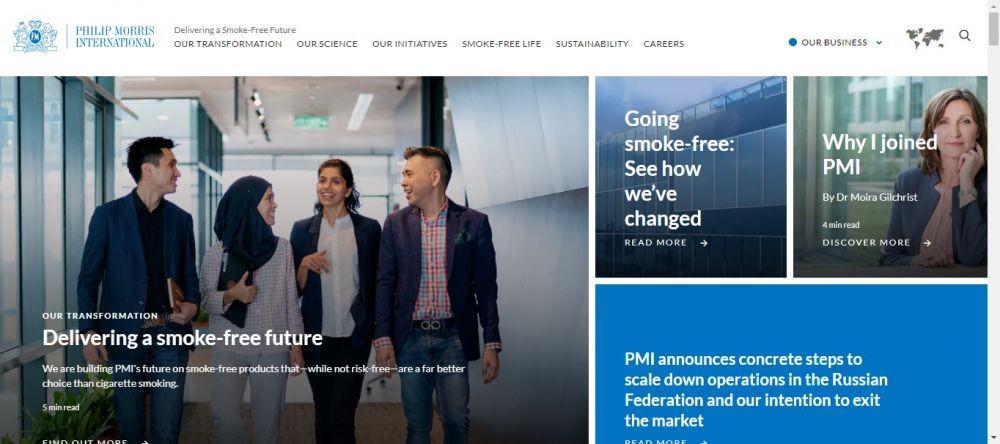Open the Delivering a smoke-free future headline
This screenshot has width=1000, height=444.
coord(182,337)
